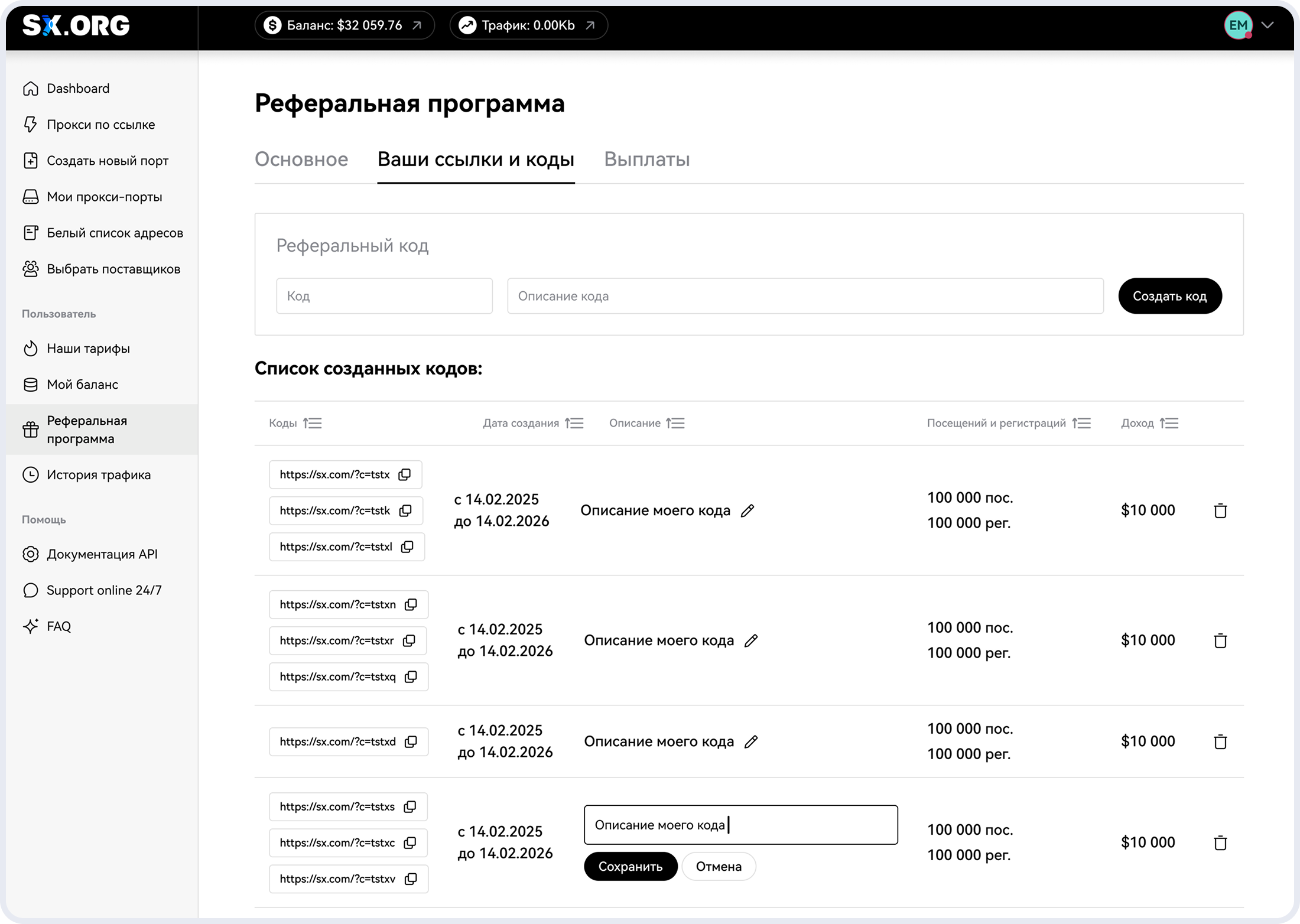
Task: Click pencil icon to edit first code description
Action: pyautogui.click(x=747, y=510)
